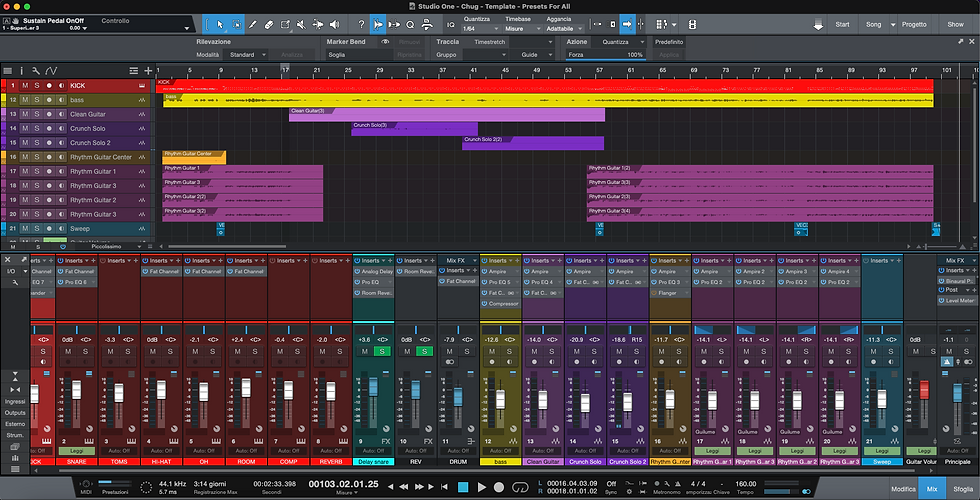The height and width of the screenshot is (500, 980).
Task: Open the Piccolissimo track height dropdown
Action: coord(112,247)
